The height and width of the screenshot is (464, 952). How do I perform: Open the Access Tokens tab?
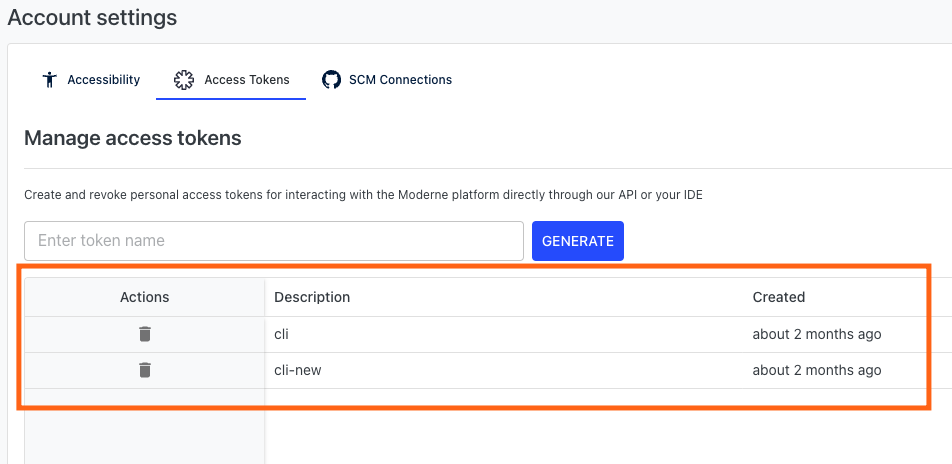click(x=231, y=80)
